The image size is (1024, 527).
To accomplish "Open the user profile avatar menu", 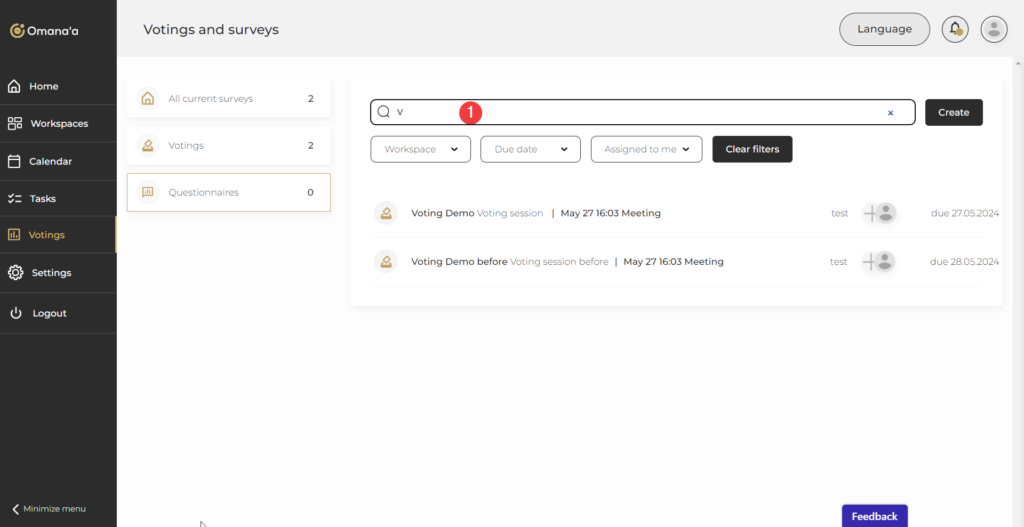I will point(993,29).
